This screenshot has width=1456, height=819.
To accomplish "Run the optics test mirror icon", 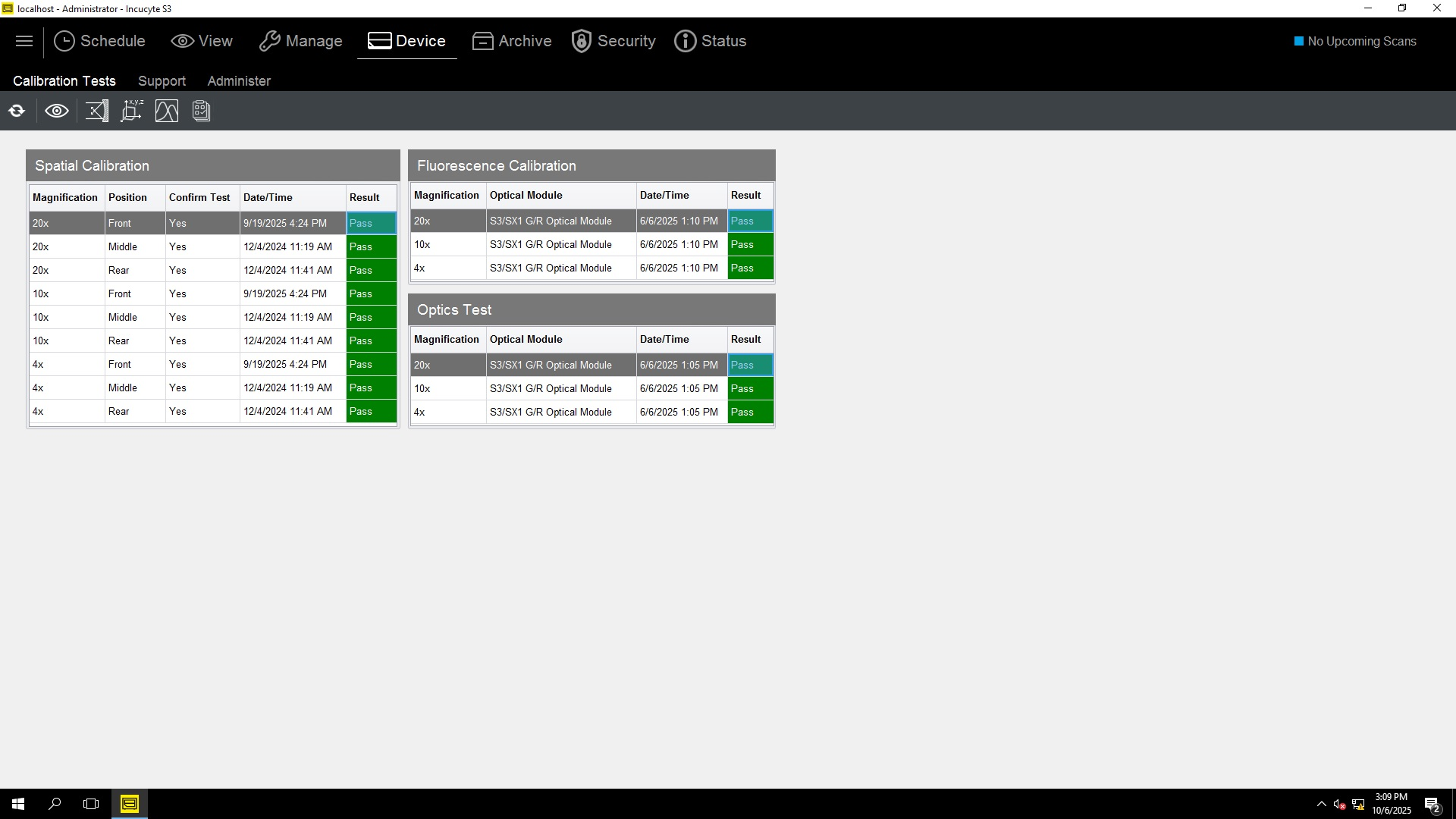I will tap(96, 111).
